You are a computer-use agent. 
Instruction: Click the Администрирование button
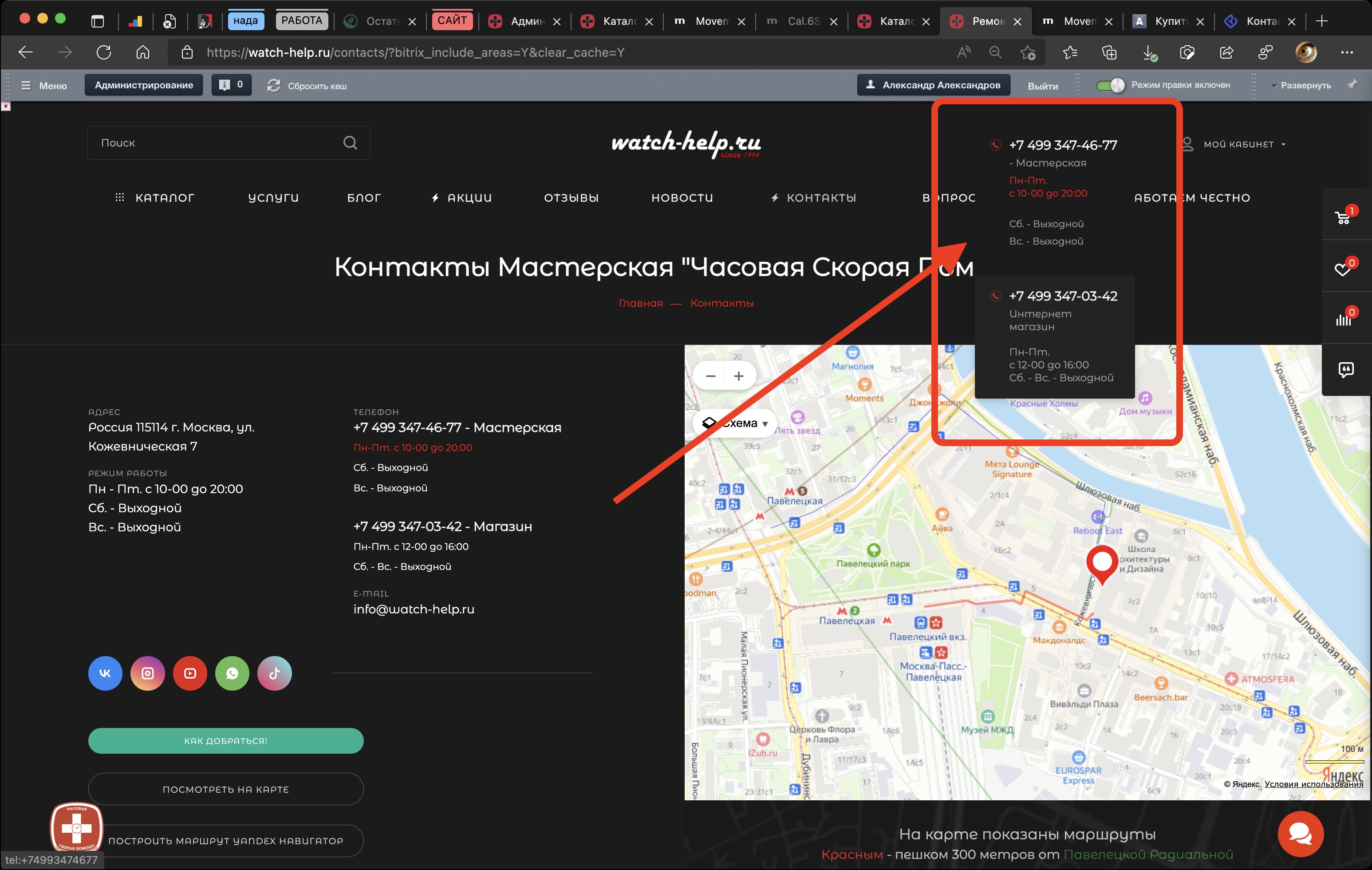[144, 85]
